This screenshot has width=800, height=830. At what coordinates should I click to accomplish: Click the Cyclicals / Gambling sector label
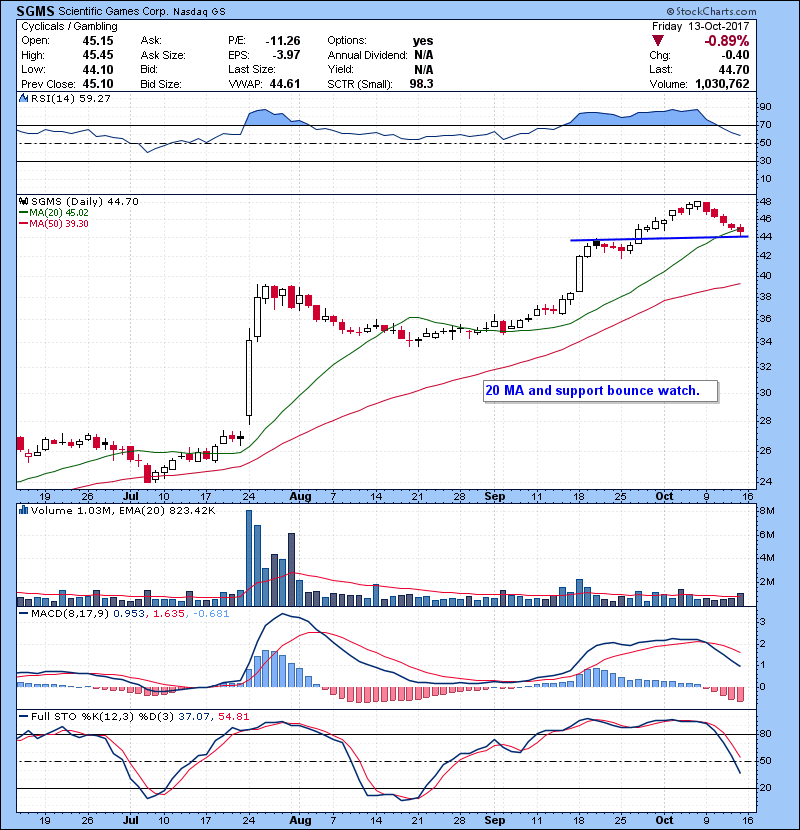click(69, 26)
